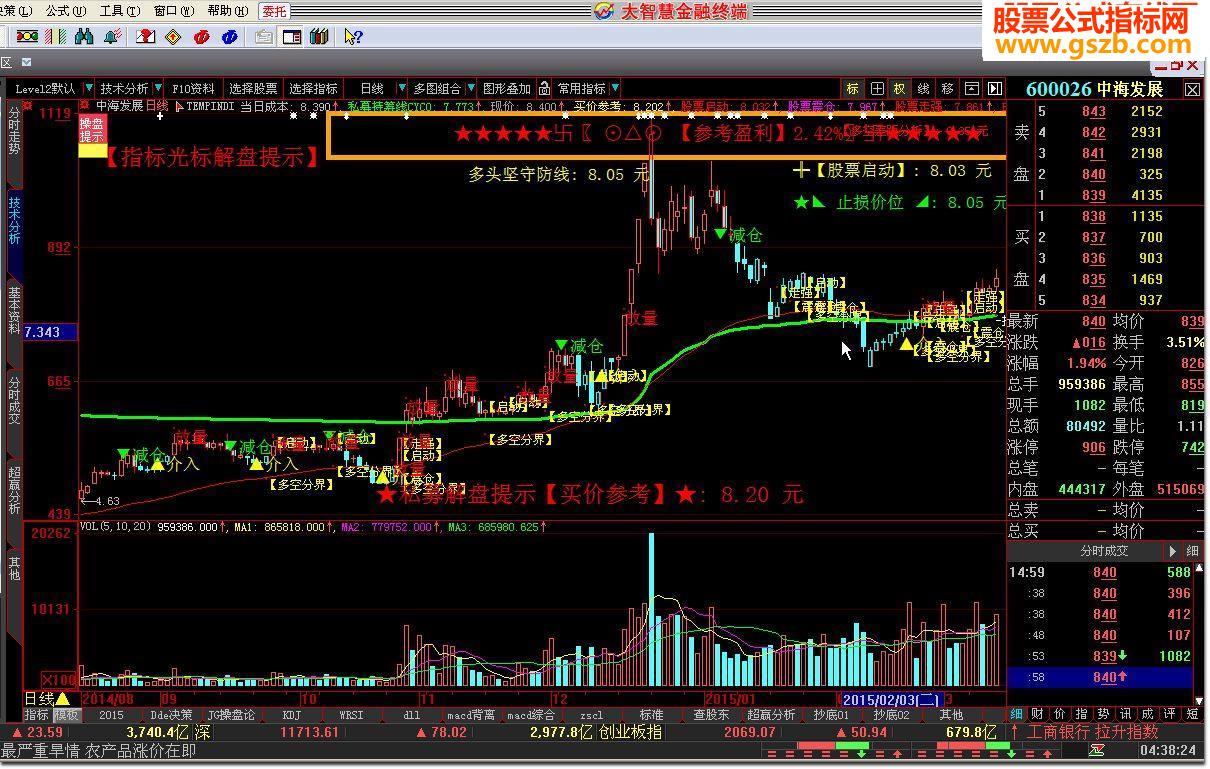Click the 选择指标 button

pyautogui.click(x=313, y=88)
